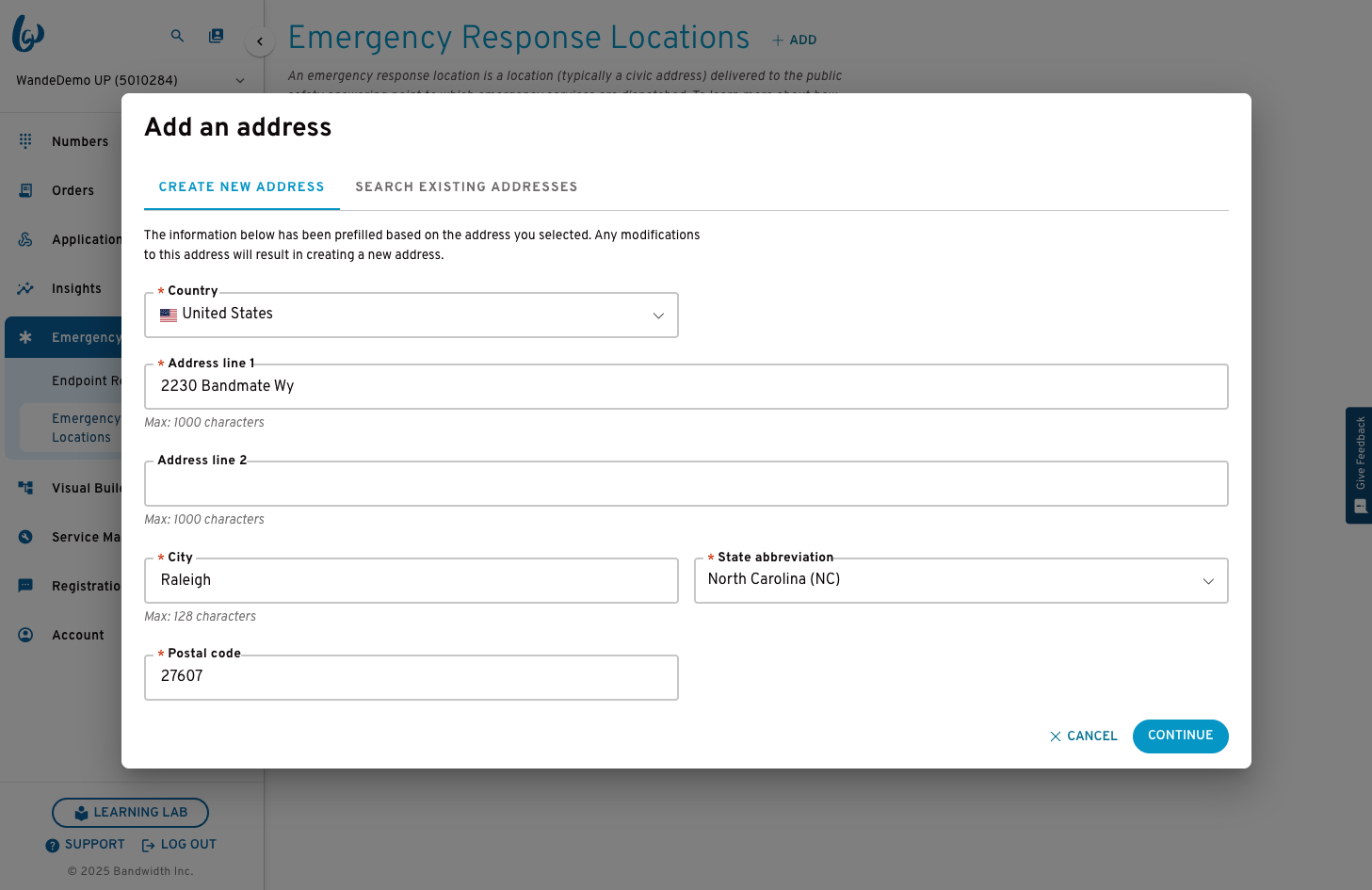
Task: Open Orders menu item
Action: coord(73,191)
